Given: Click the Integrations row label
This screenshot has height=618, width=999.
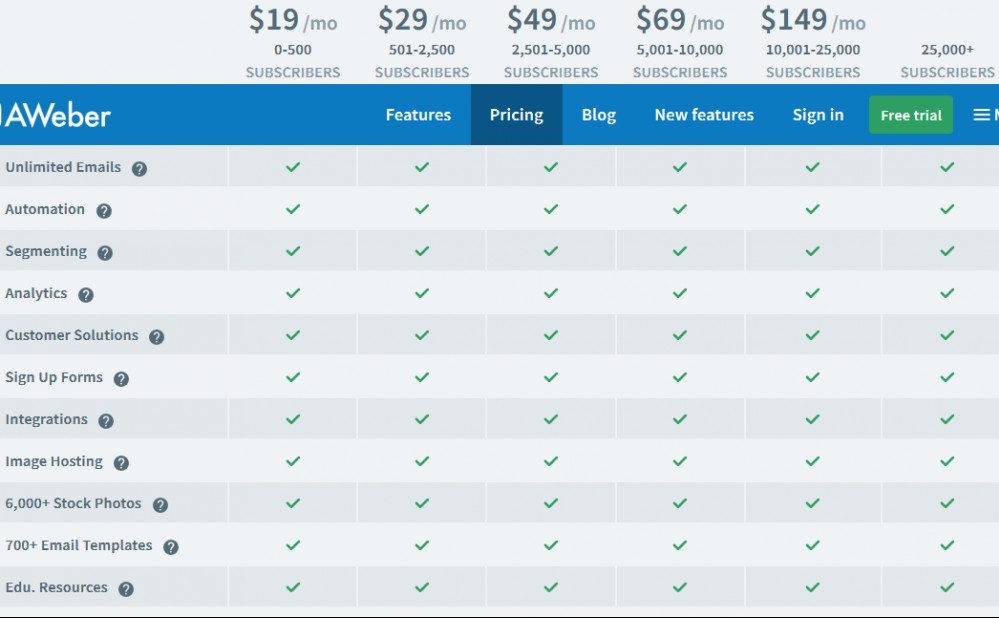Looking at the screenshot, I should (47, 419).
